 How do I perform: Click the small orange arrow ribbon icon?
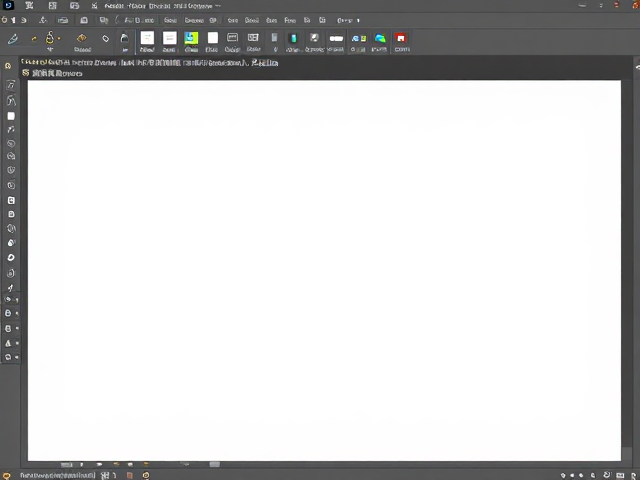(x=34, y=39)
